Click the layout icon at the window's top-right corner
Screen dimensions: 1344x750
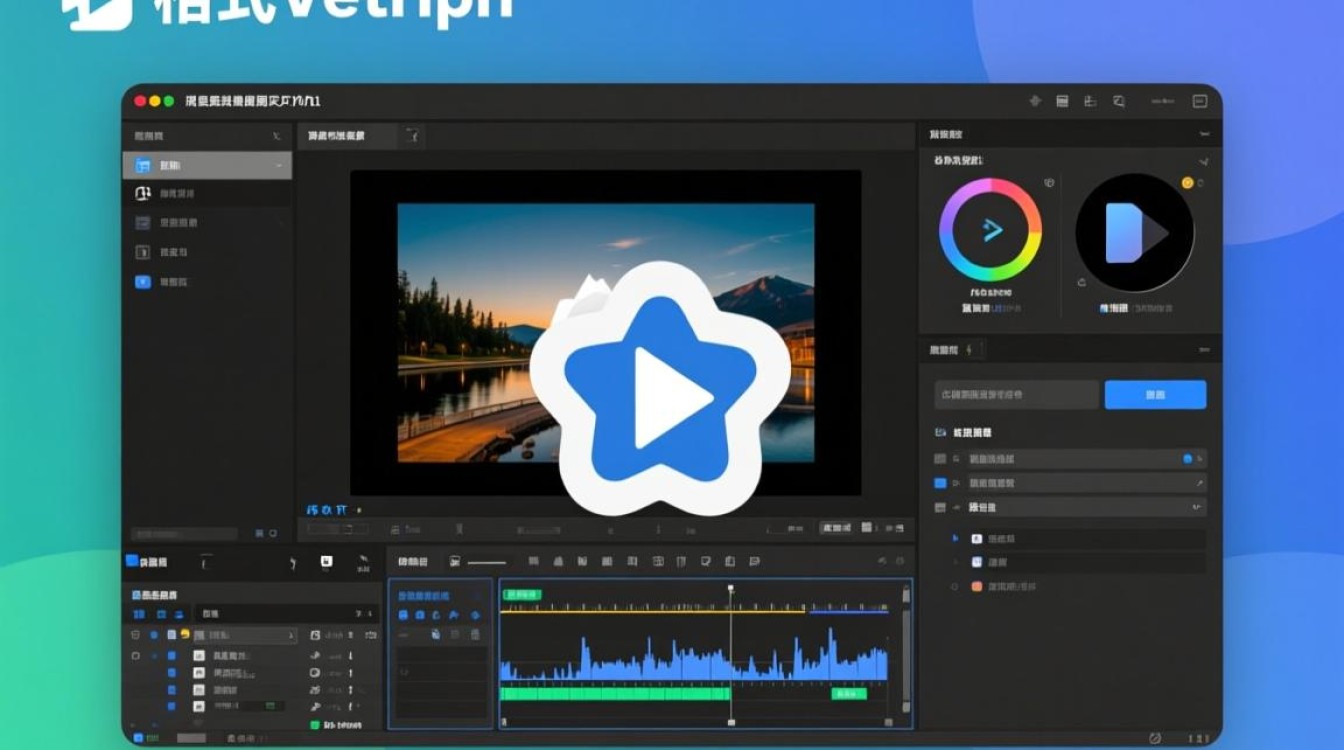click(1200, 101)
